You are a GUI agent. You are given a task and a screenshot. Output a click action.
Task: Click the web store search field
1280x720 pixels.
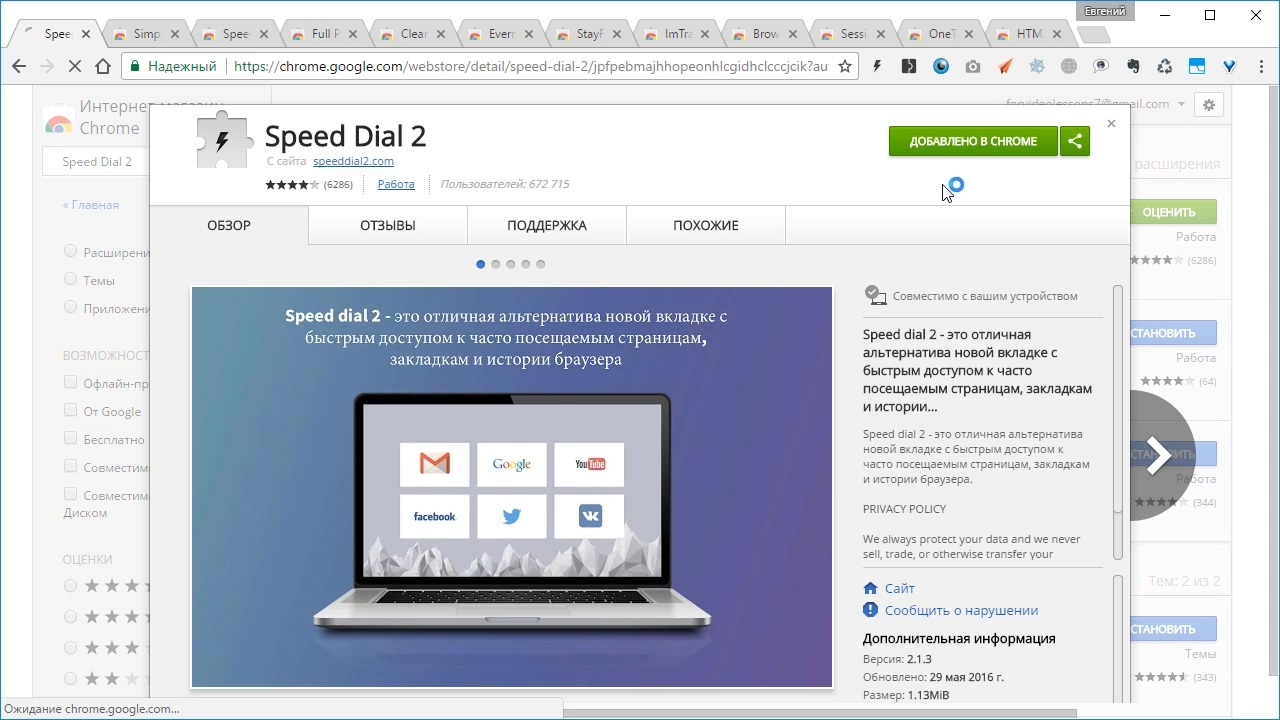coord(97,162)
